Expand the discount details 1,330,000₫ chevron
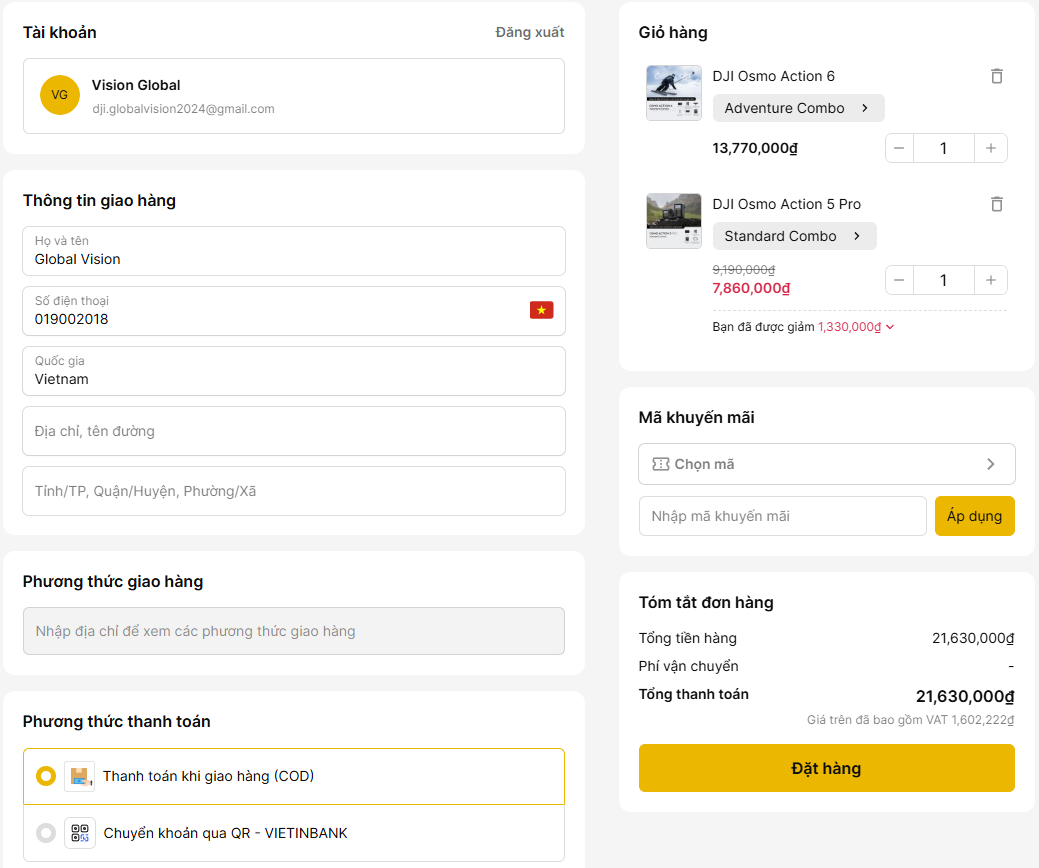1039x868 pixels. point(890,327)
